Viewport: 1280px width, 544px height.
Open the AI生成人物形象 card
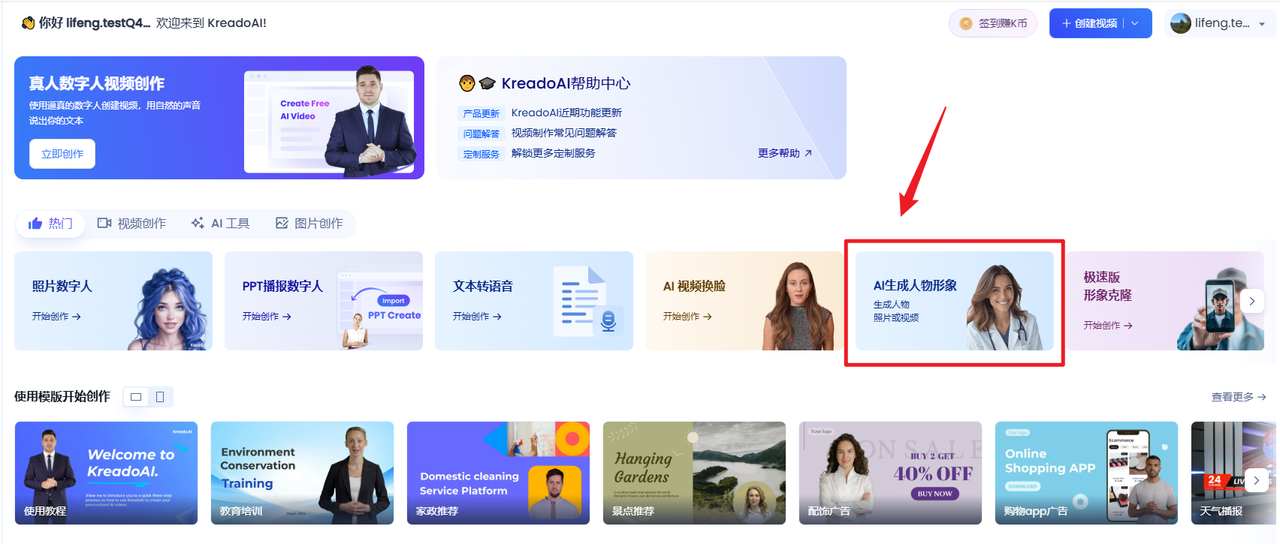pos(954,301)
